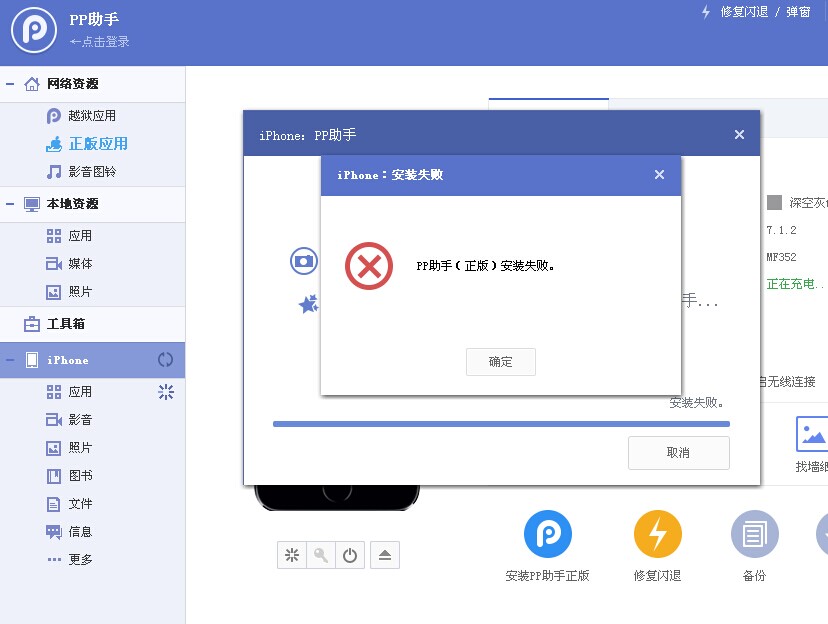Click the 点击登录 login link
Screen dimensions: 828x624
100,42
